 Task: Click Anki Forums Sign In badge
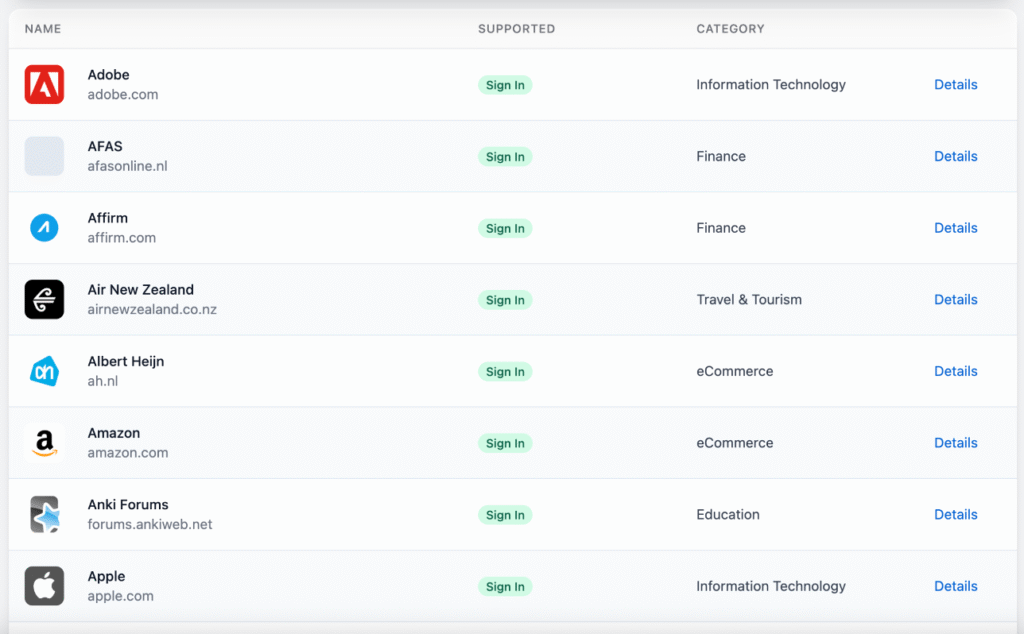[x=505, y=515]
